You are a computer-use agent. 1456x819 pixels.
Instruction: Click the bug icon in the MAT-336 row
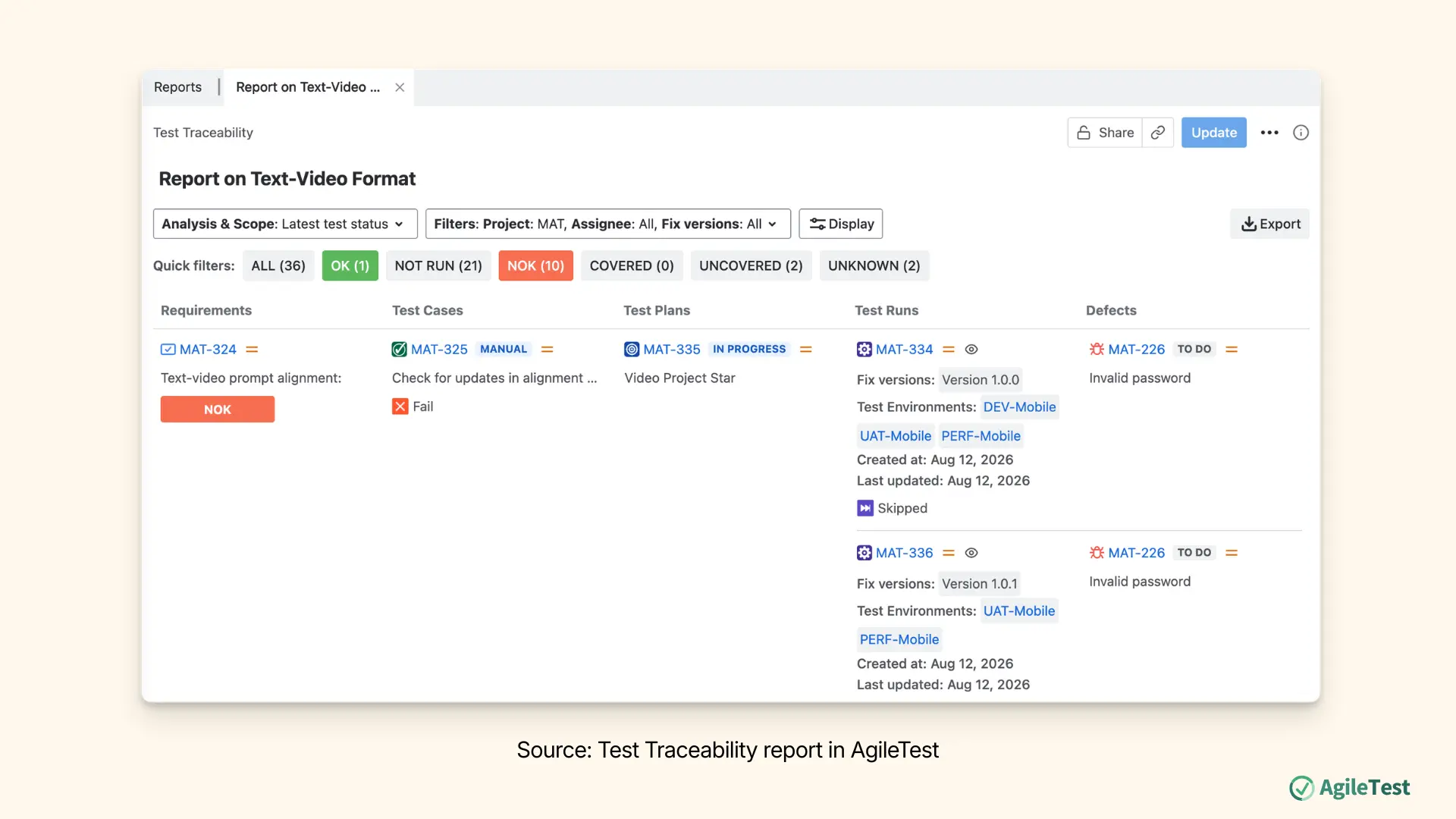pyautogui.click(x=1097, y=553)
